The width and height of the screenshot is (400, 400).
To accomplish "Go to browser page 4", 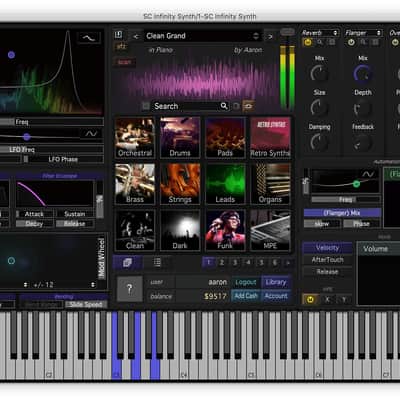I will (248, 263).
